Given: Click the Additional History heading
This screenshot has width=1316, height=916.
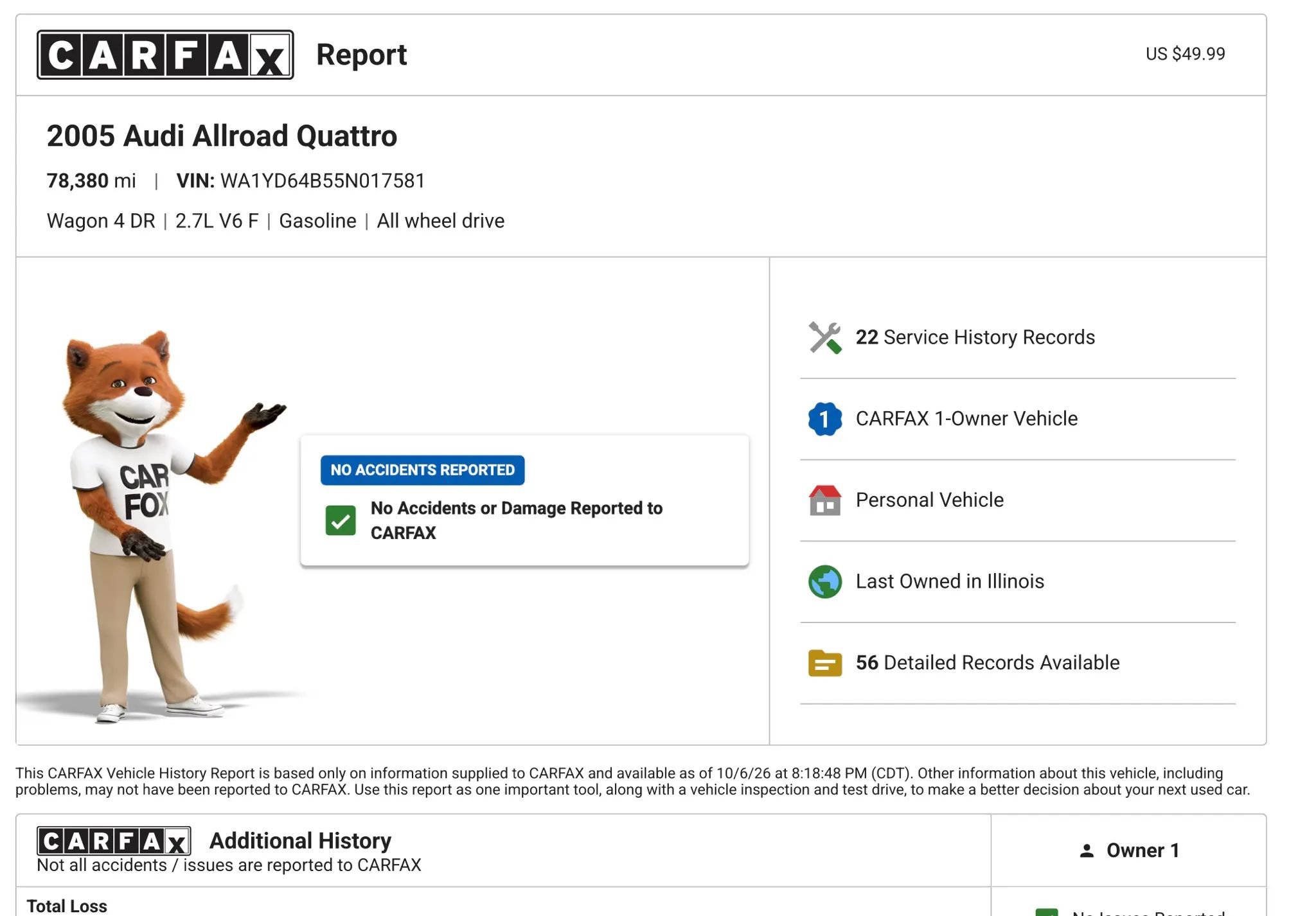Looking at the screenshot, I should (x=300, y=841).
